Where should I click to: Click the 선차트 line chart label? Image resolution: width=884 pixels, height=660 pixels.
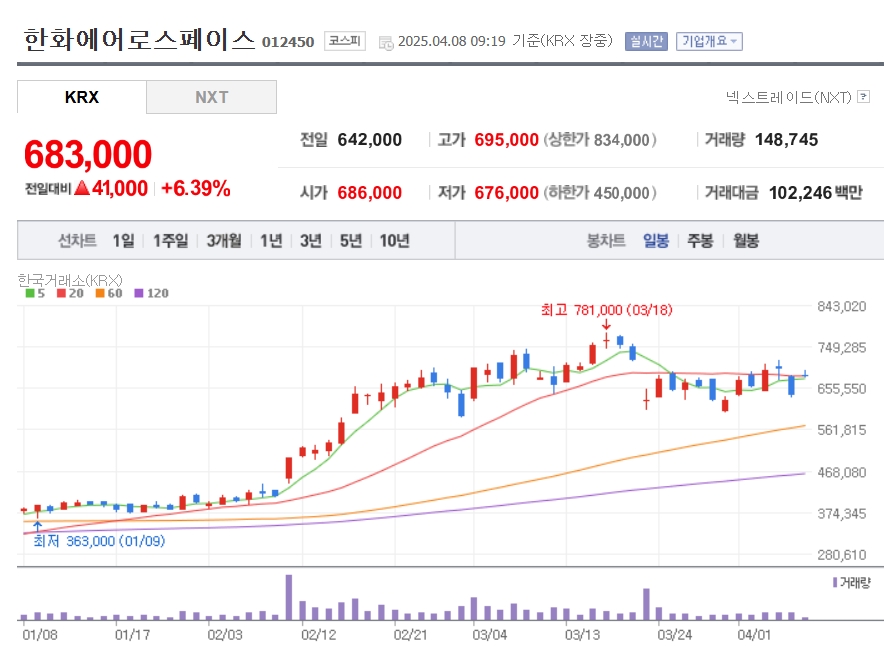pyautogui.click(x=77, y=241)
